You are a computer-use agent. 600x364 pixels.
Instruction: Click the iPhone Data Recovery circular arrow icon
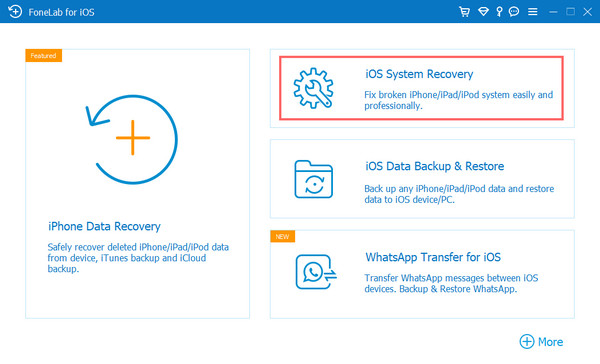coord(132,139)
